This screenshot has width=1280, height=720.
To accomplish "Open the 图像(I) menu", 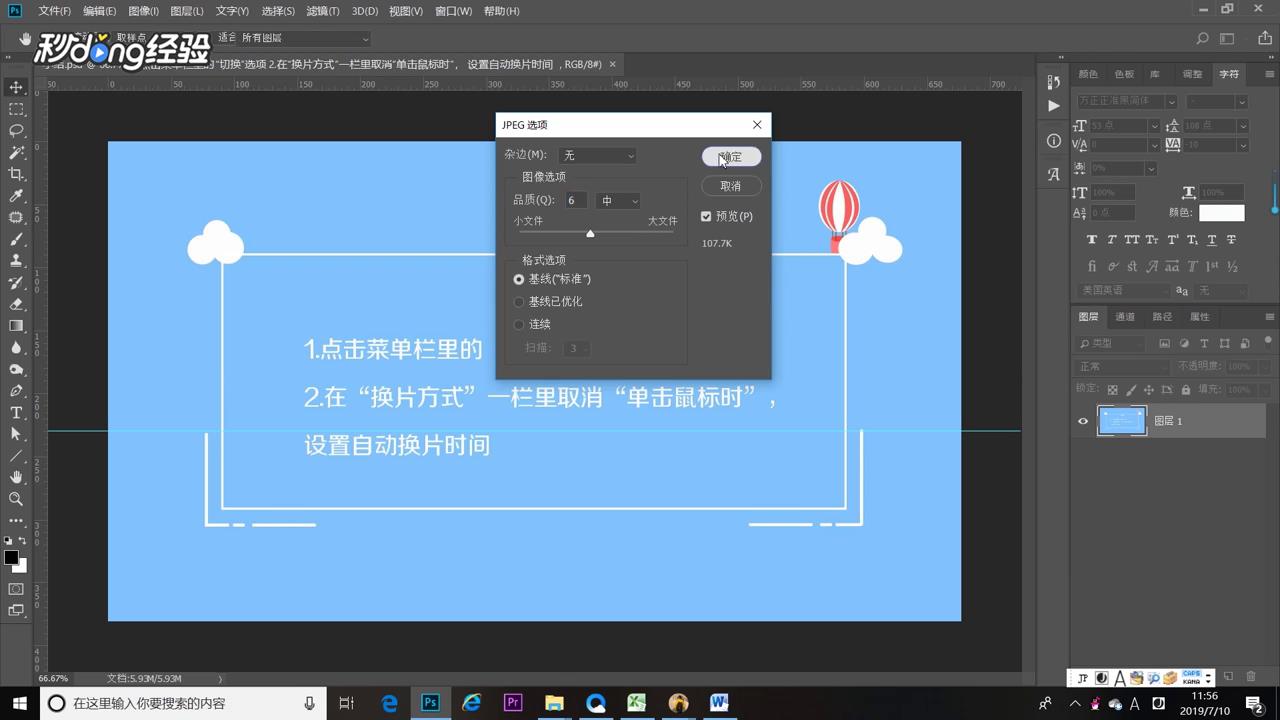I will click(143, 11).
